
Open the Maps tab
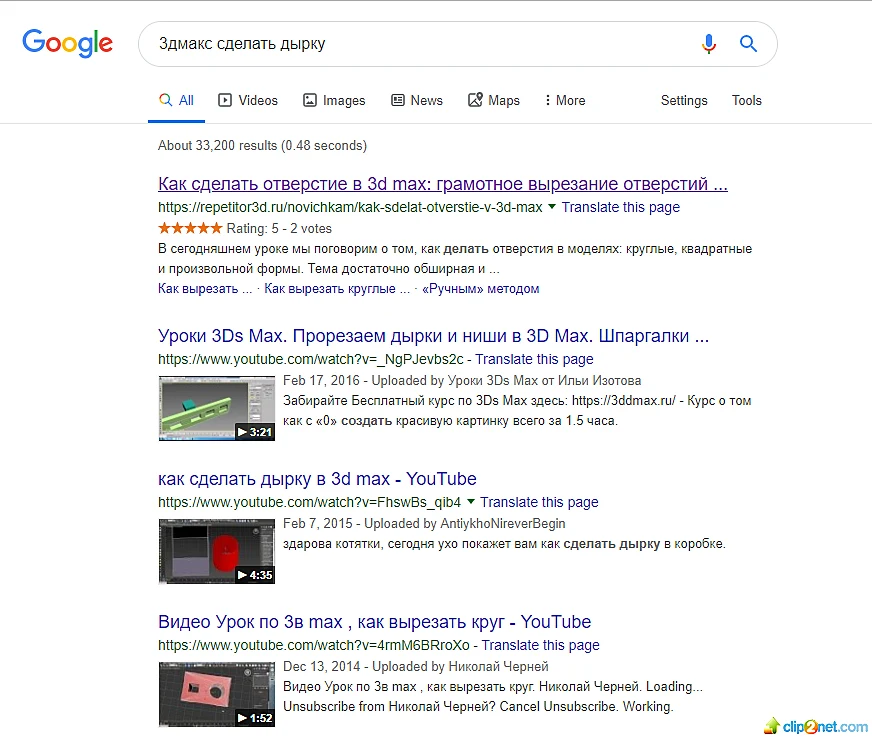pyautogui.click(x=494, y=100)
